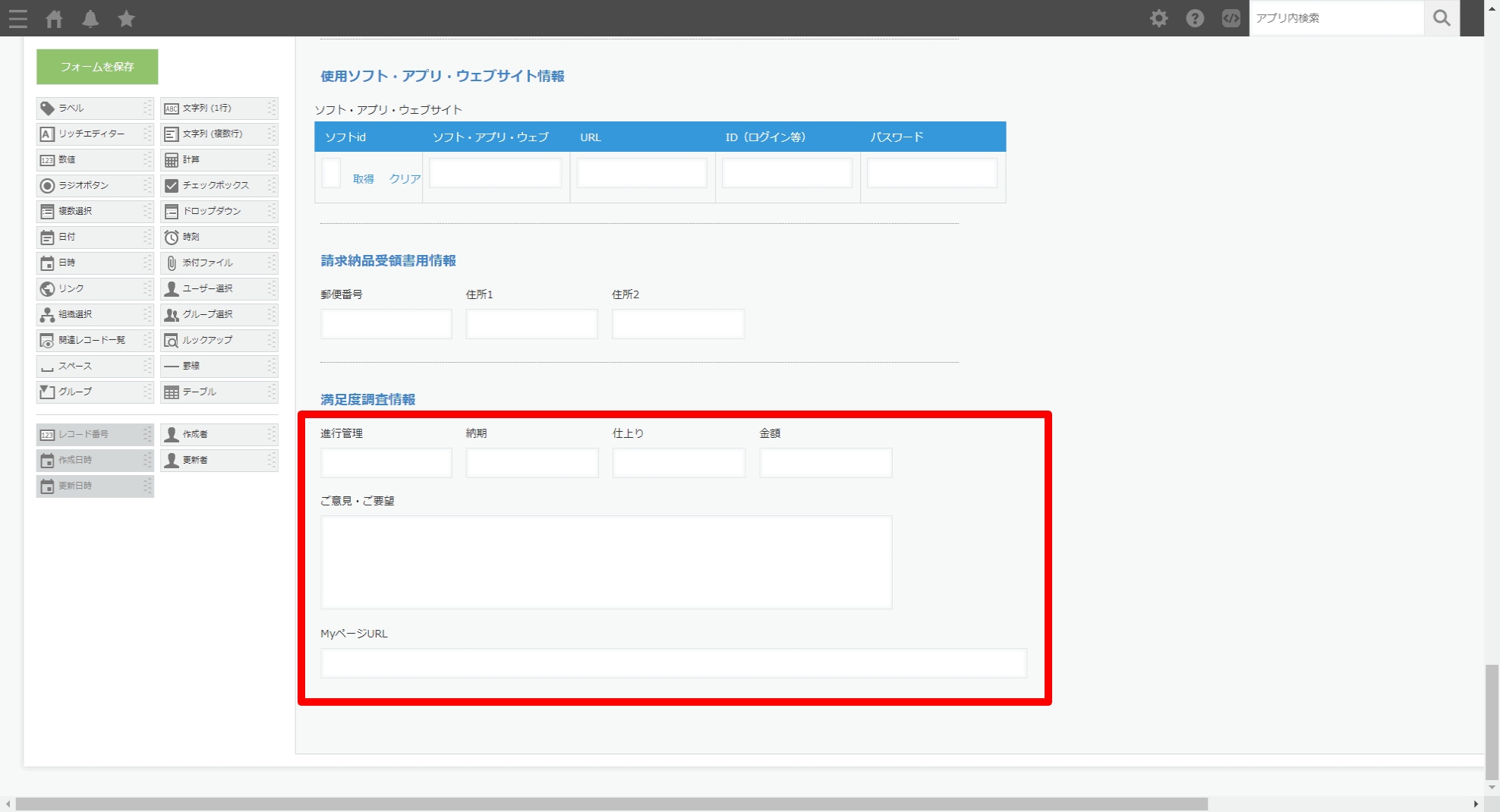Select the グループ field element
The image size is (1500, 812).
click(x=94, y=392)
